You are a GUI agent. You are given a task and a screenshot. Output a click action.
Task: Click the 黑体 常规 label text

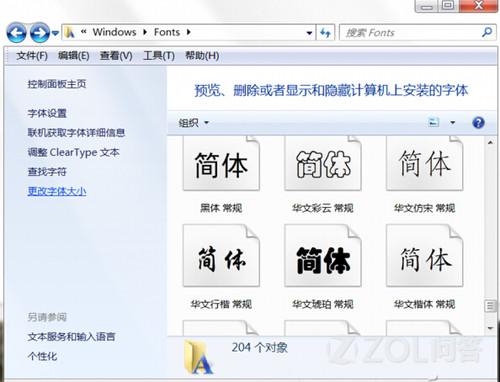(x=221, y=208)
